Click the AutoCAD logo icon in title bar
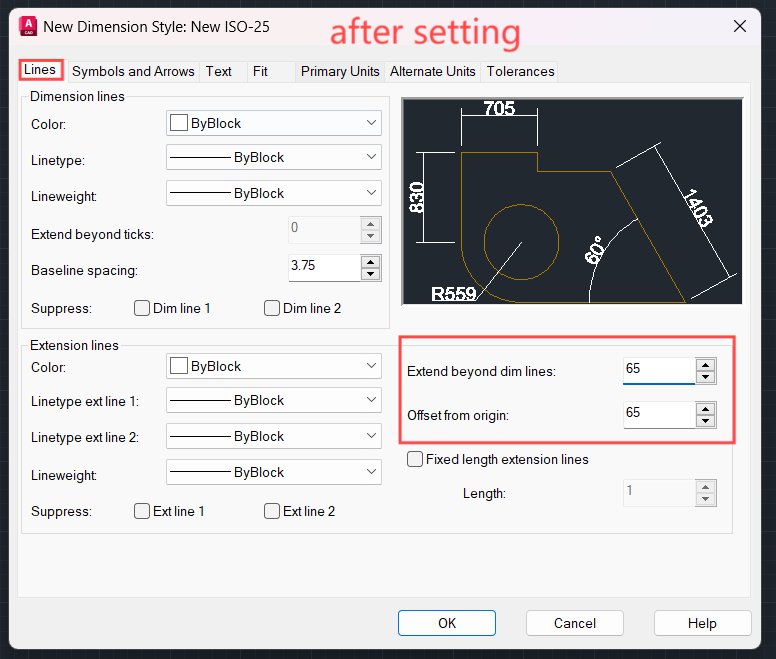This screenshot has width=776, height=659. pyautogui.click(x=31, y=26)
